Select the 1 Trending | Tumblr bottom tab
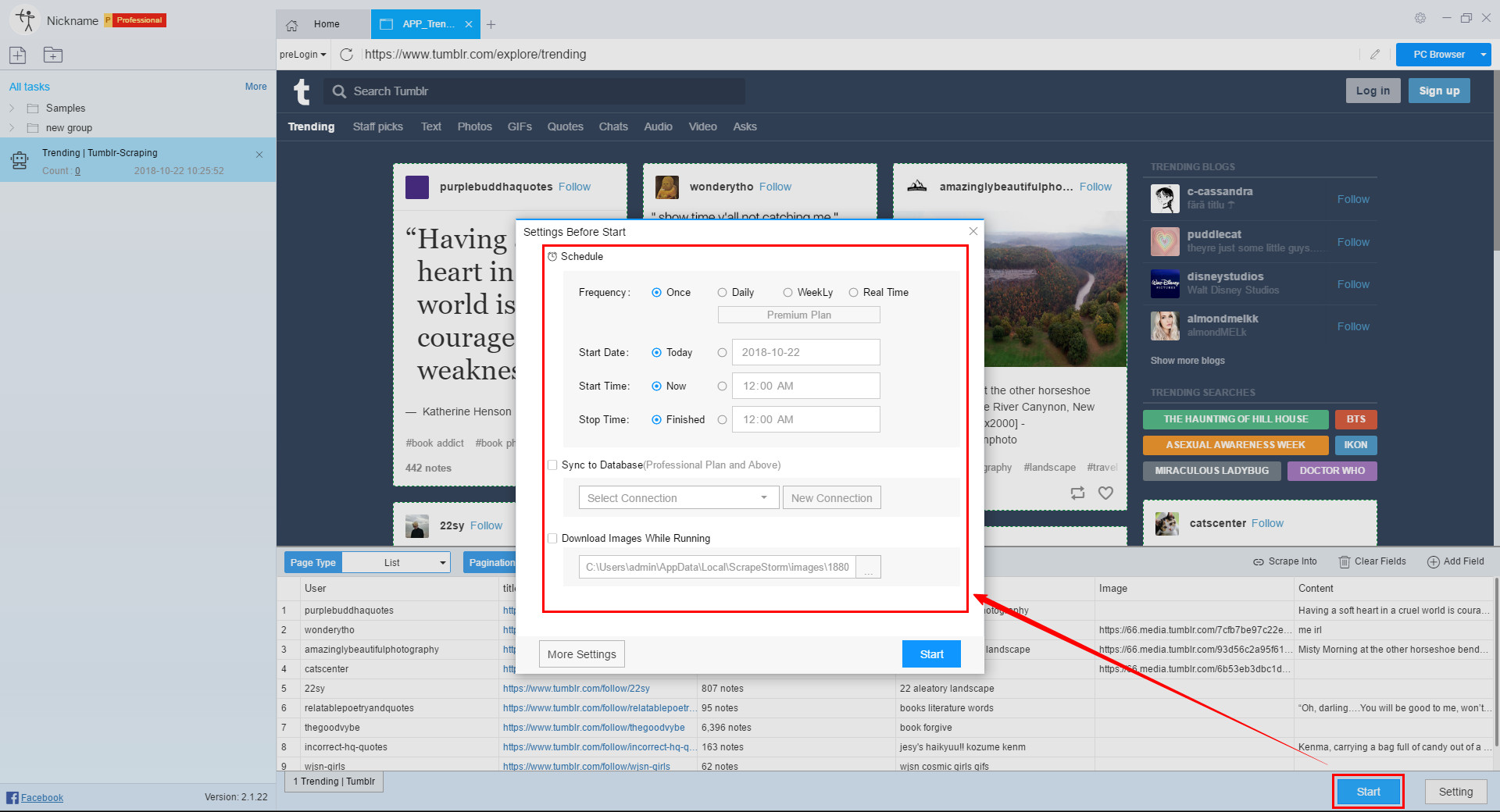The width and height of the screenshot is (1500, 812). click(334, 782)
